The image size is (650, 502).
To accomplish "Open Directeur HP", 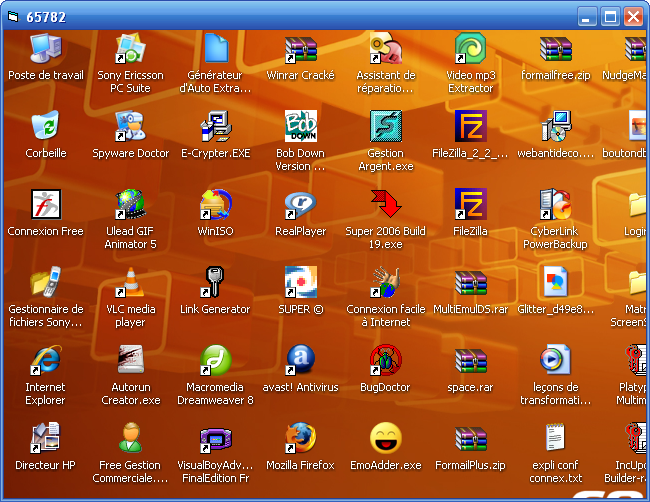I will tap(46, 438).
